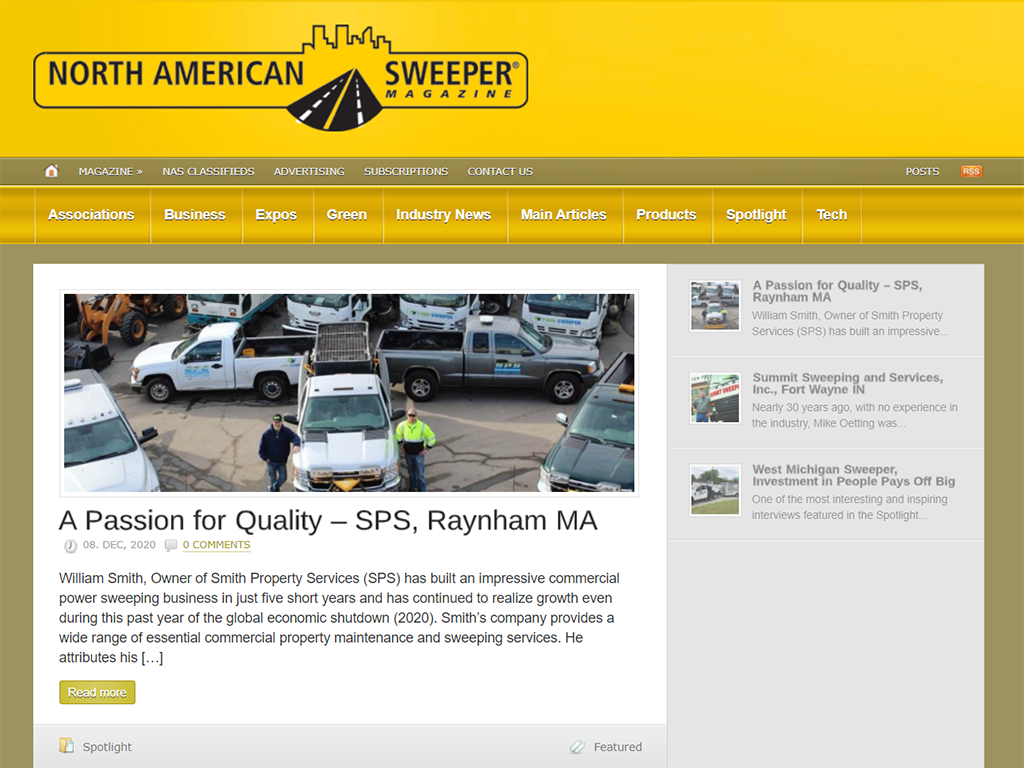Click the home icon in top navigation
The width and height of the screenshot is (1024, 768).
point(52,171)
